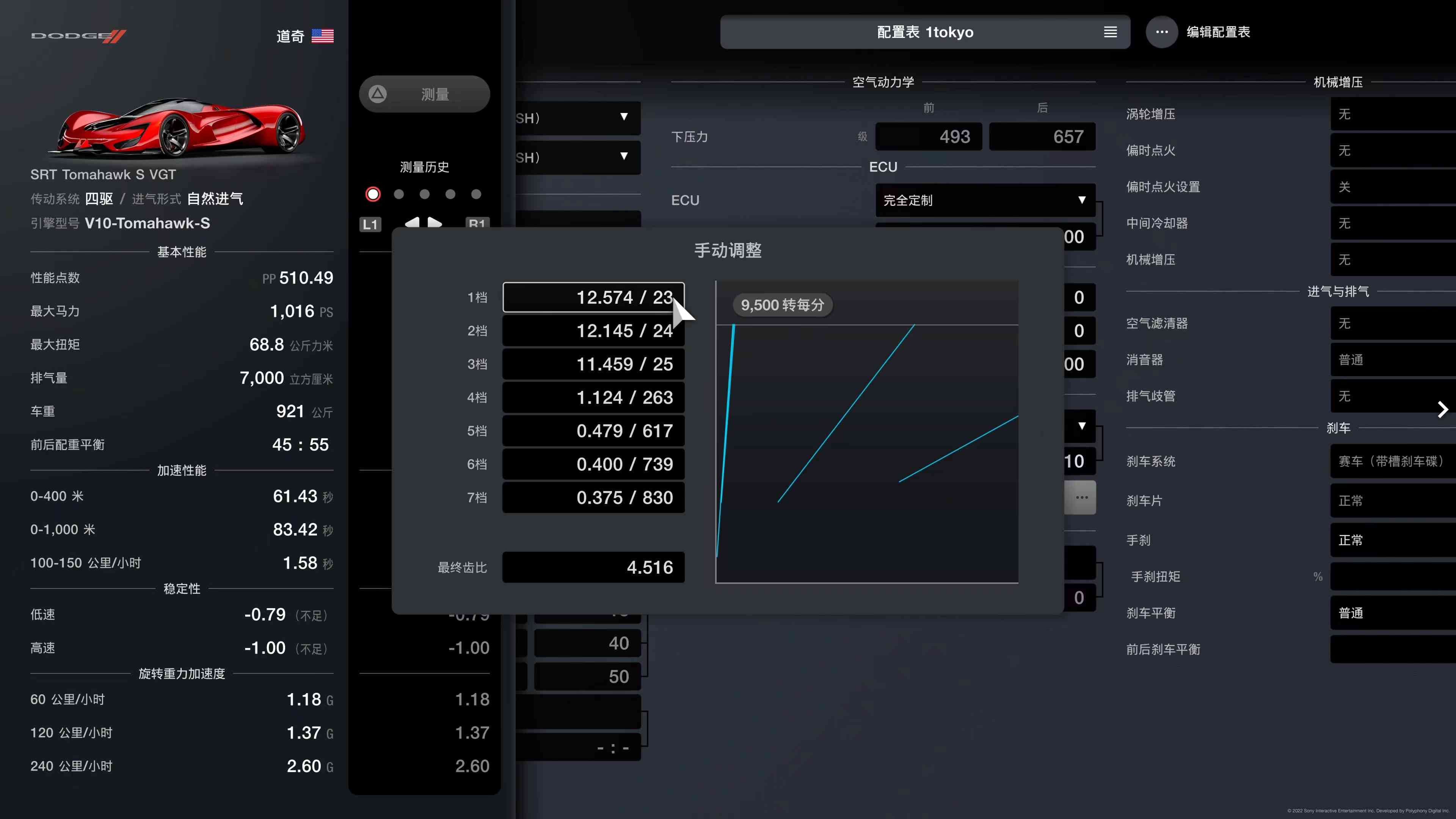Click the 编辑配置表 label
1456x819 pixels.
pos(1218,32)
